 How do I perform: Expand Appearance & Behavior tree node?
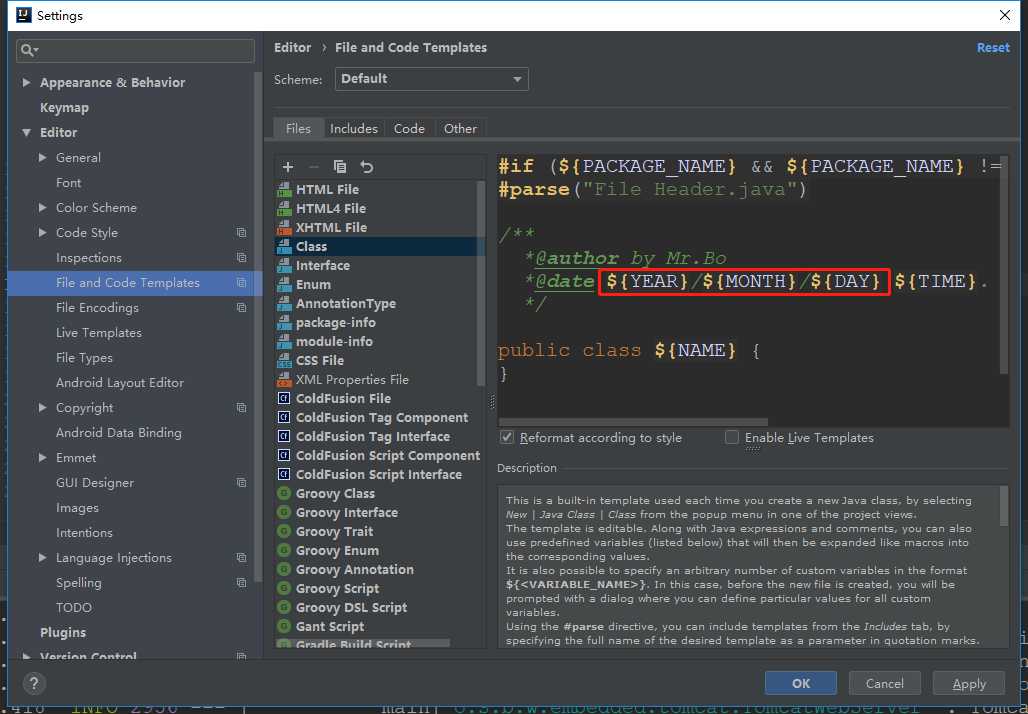(27, 83)
